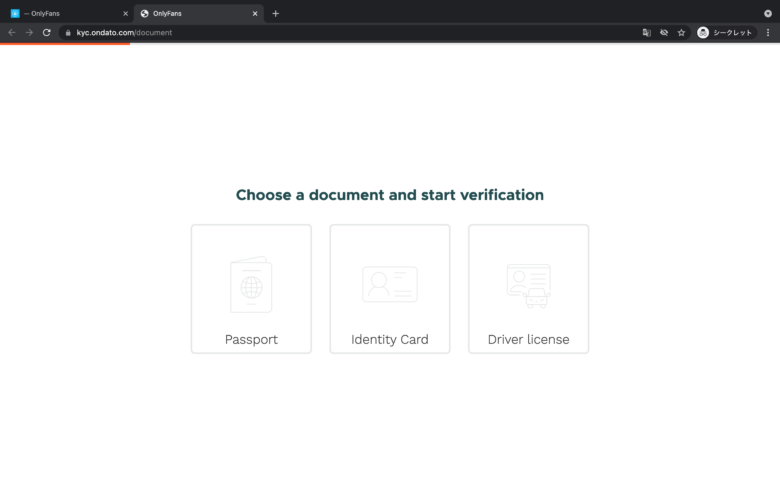780x488 pixels.
Task: Click the forward navigation arrow
Action: tap(29, 32)
